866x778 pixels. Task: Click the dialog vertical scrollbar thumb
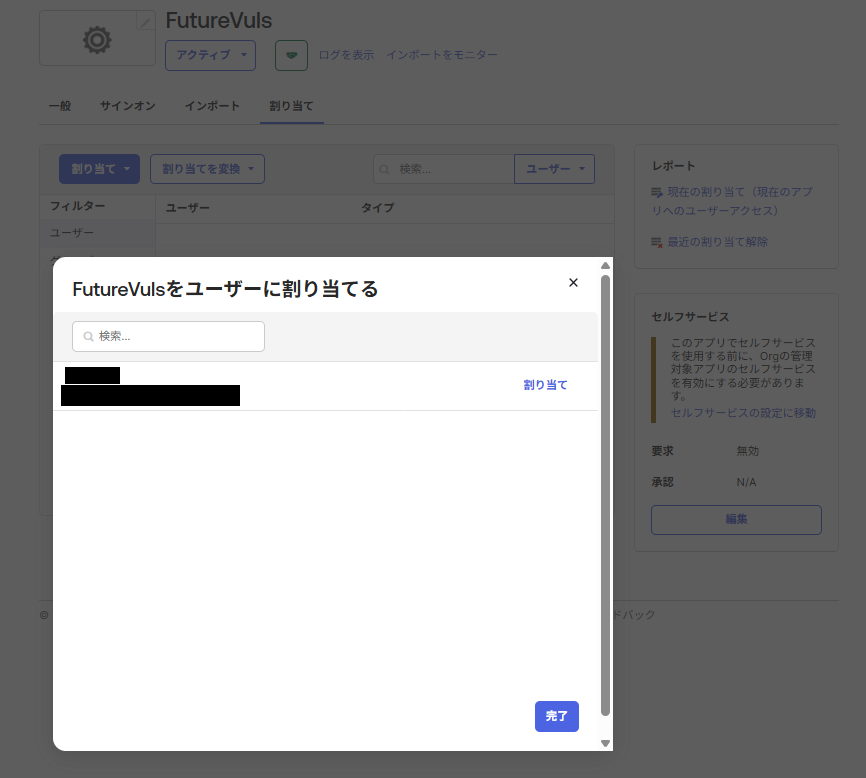coord(605,495)
